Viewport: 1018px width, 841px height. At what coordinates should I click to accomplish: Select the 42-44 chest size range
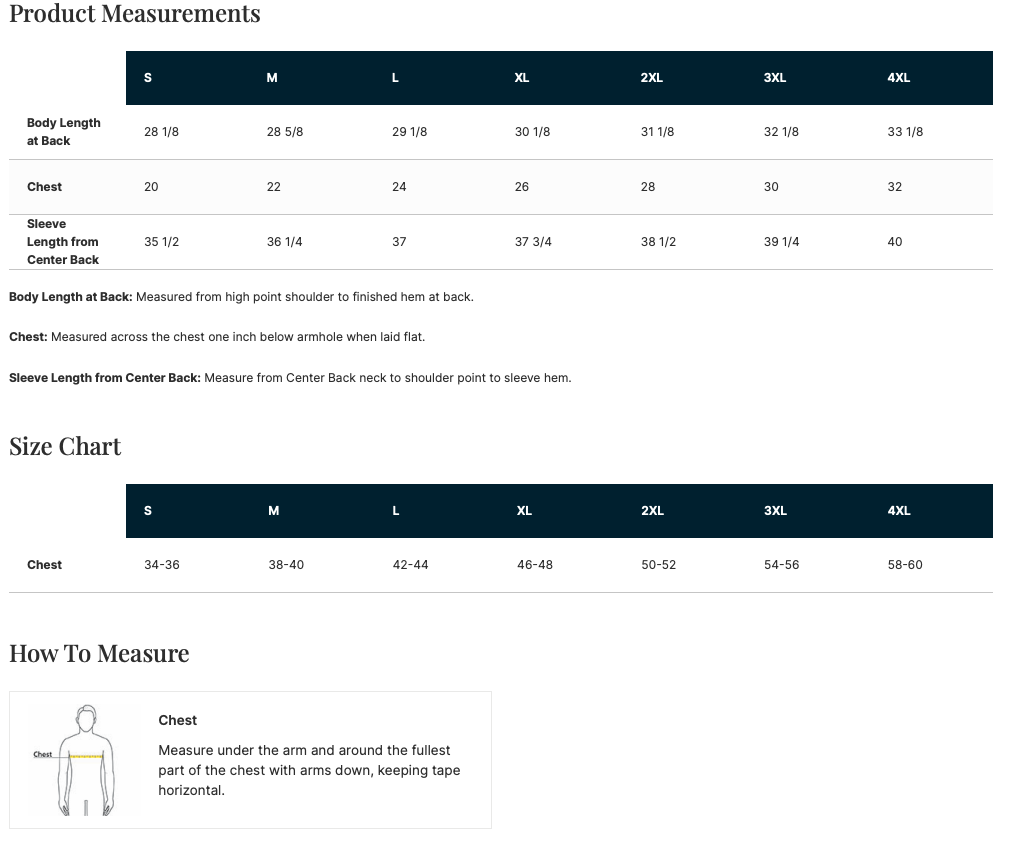tap(410, 565)
